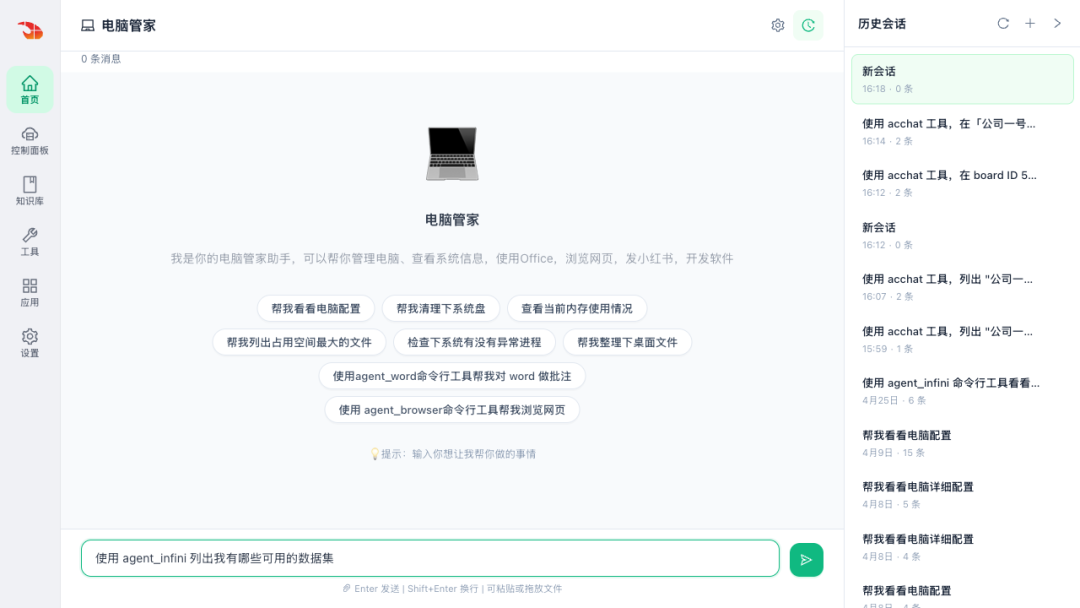
Task: Refresh the 历史会话 list
Action: click(x=1003, y=23)
